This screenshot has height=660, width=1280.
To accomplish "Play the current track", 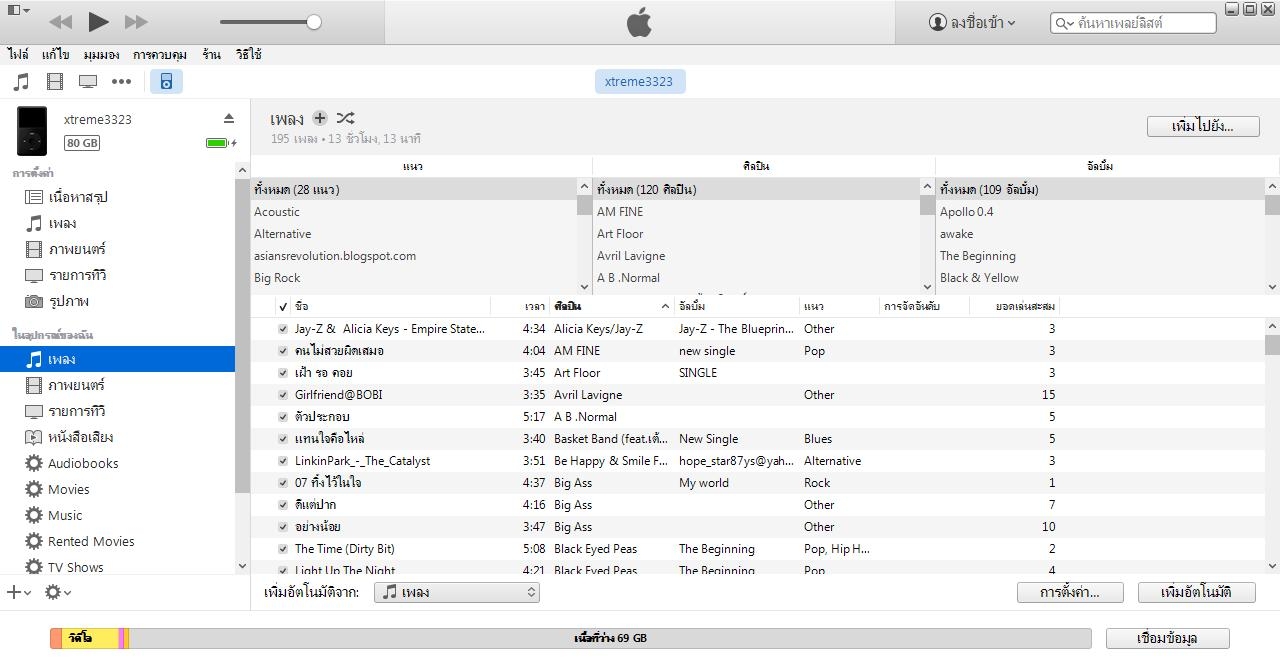I will coord(98,21).
